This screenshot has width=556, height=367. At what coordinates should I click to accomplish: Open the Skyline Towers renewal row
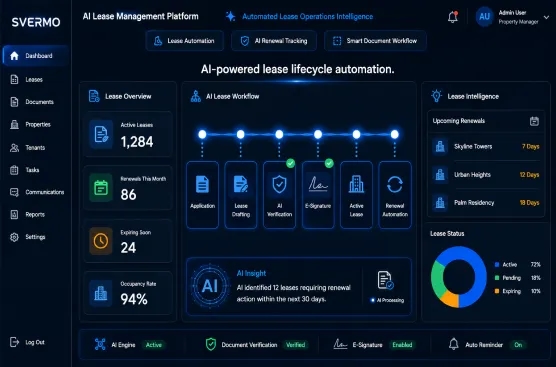point(486,146)
